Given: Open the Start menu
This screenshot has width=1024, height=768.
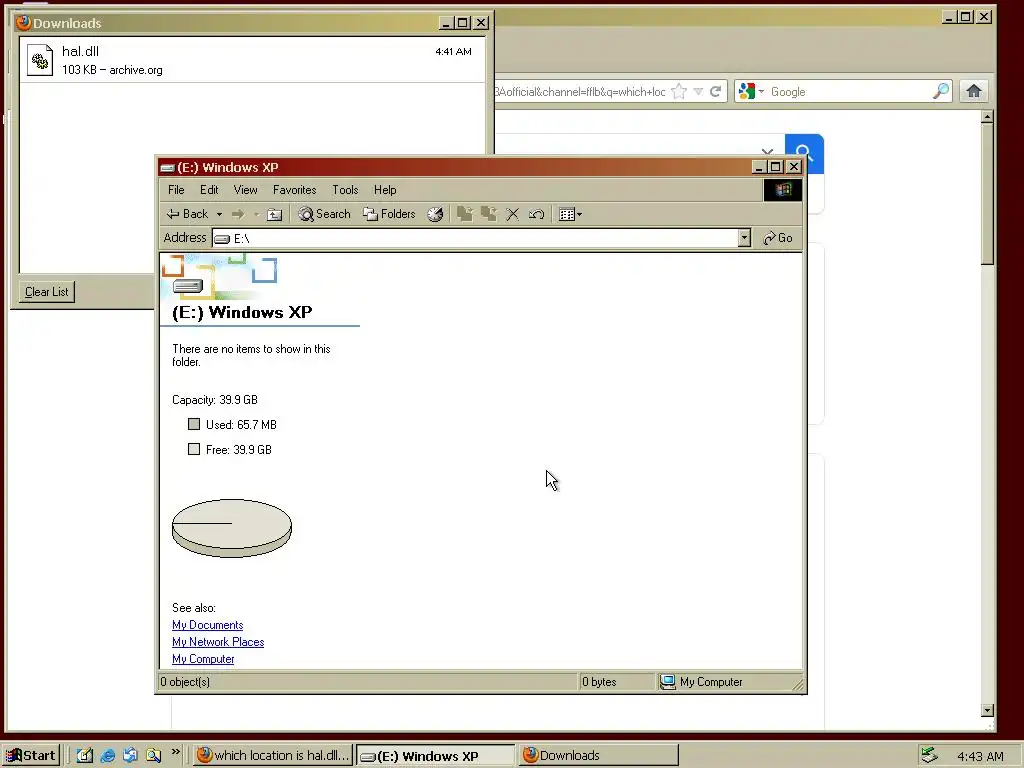Looking at the screenshot, I should pos(31,756).
